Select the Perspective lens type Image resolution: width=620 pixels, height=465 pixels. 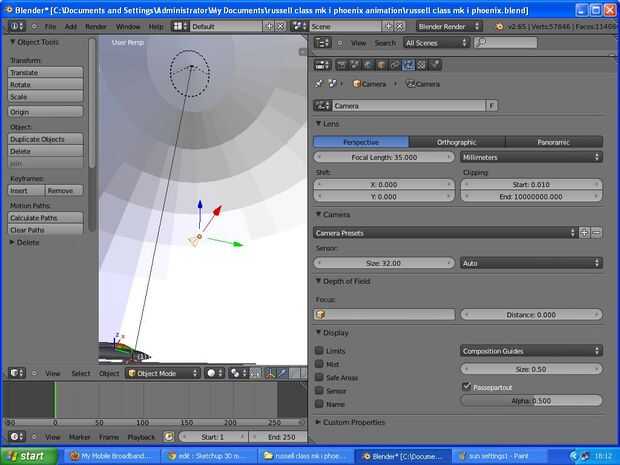(x=361, y=142)
